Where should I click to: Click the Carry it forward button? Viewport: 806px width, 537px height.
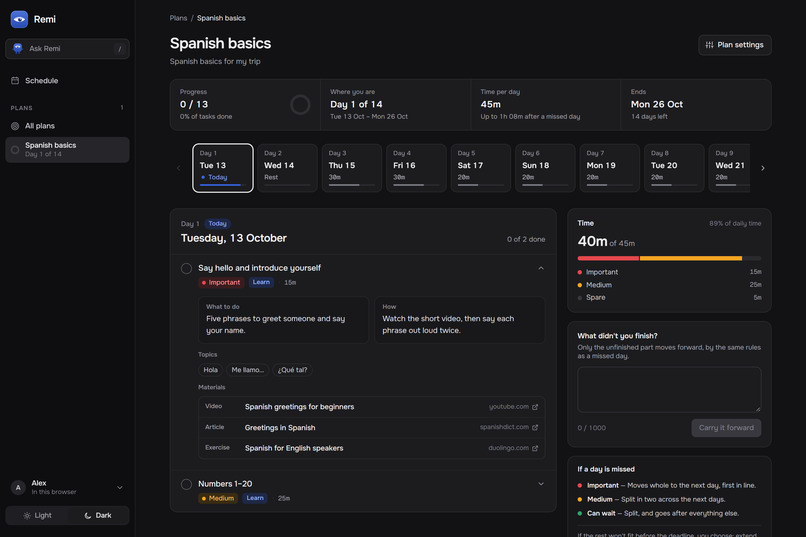(x=726, y=428)
